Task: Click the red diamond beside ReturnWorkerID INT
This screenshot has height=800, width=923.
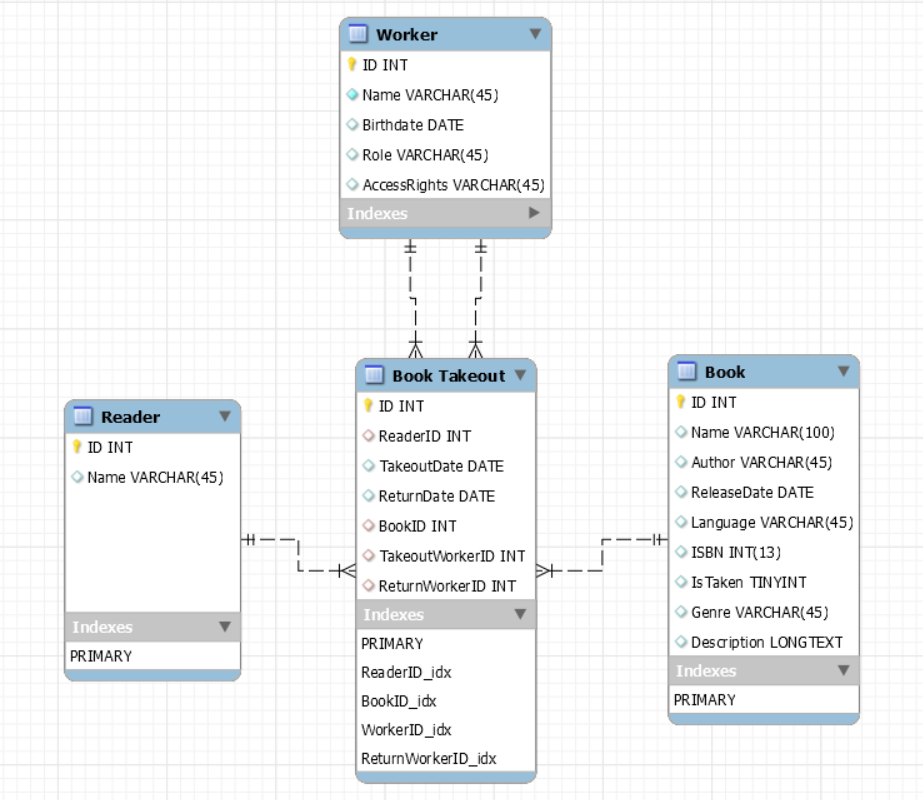Action: coord(367,586)
